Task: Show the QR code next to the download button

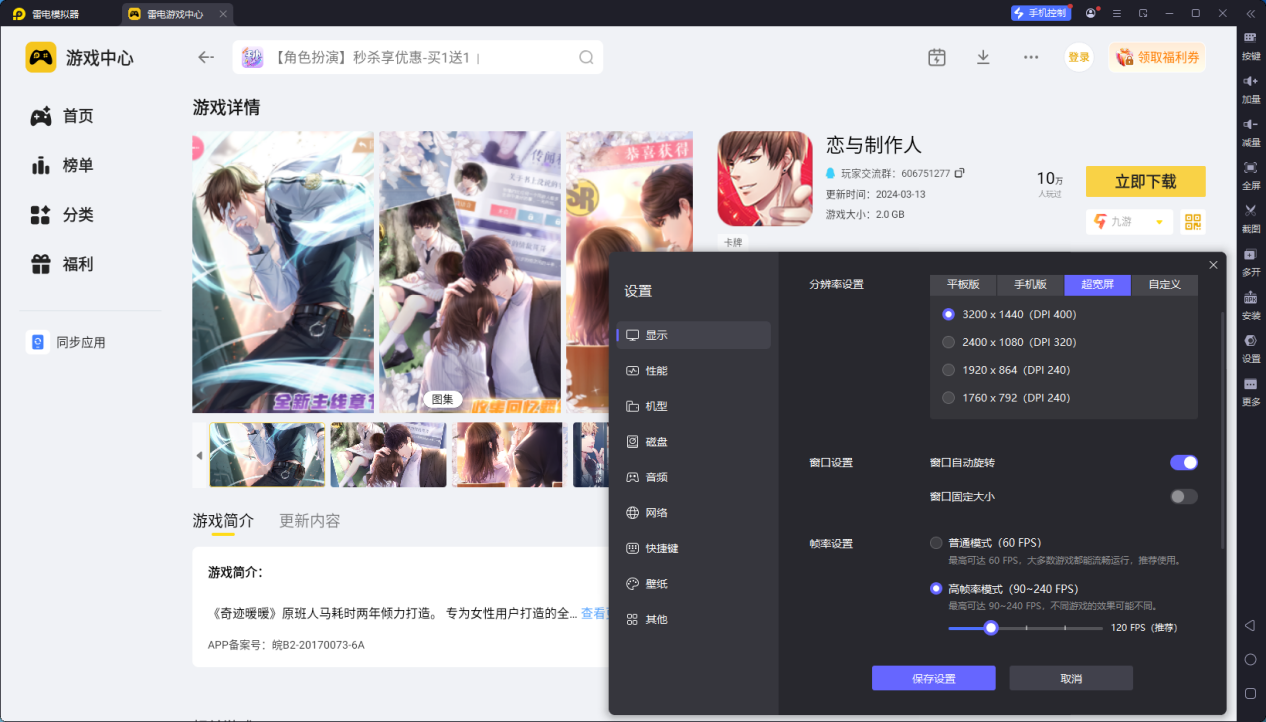Action: point(1192,221)
